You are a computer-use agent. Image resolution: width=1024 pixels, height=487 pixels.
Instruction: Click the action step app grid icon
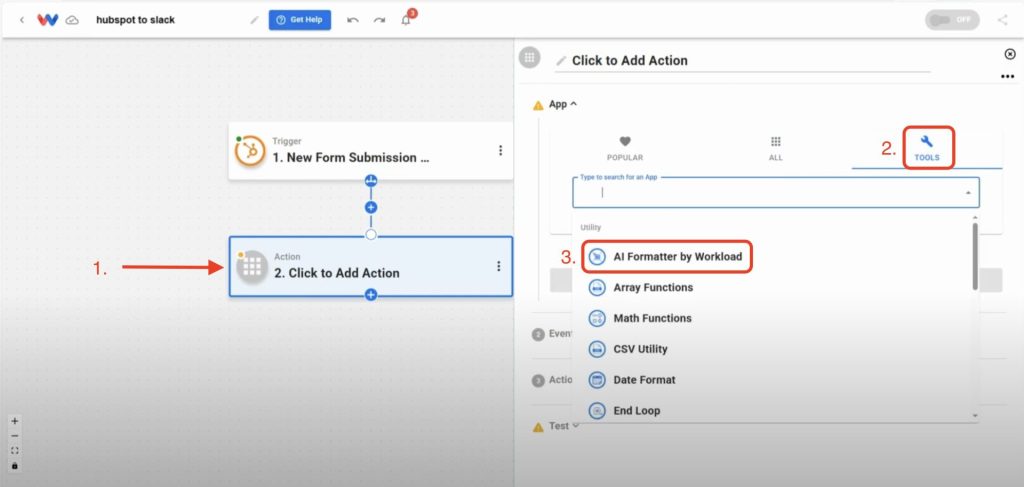(252, 266)
